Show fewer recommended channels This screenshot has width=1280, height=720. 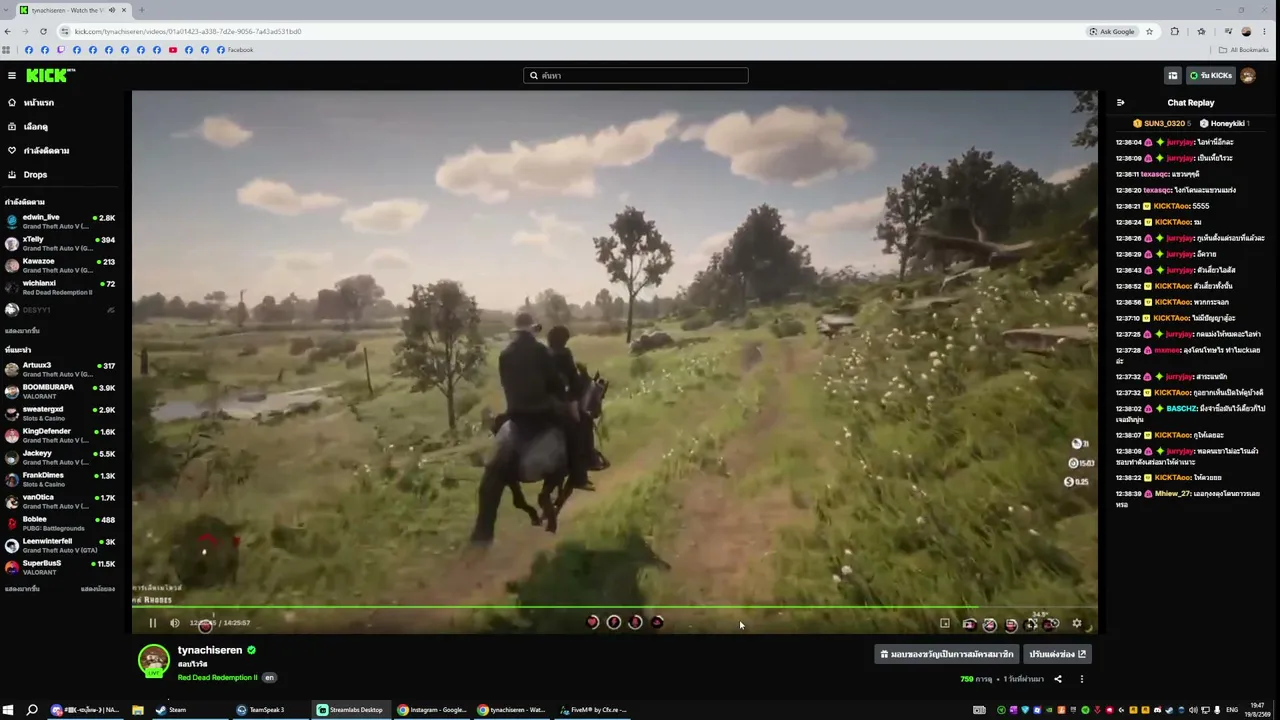97,589
